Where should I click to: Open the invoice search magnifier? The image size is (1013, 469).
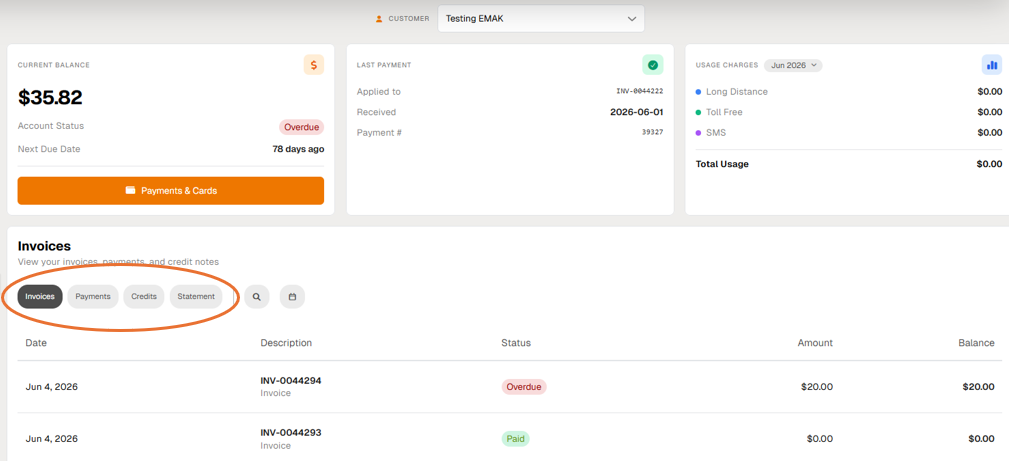256,297
